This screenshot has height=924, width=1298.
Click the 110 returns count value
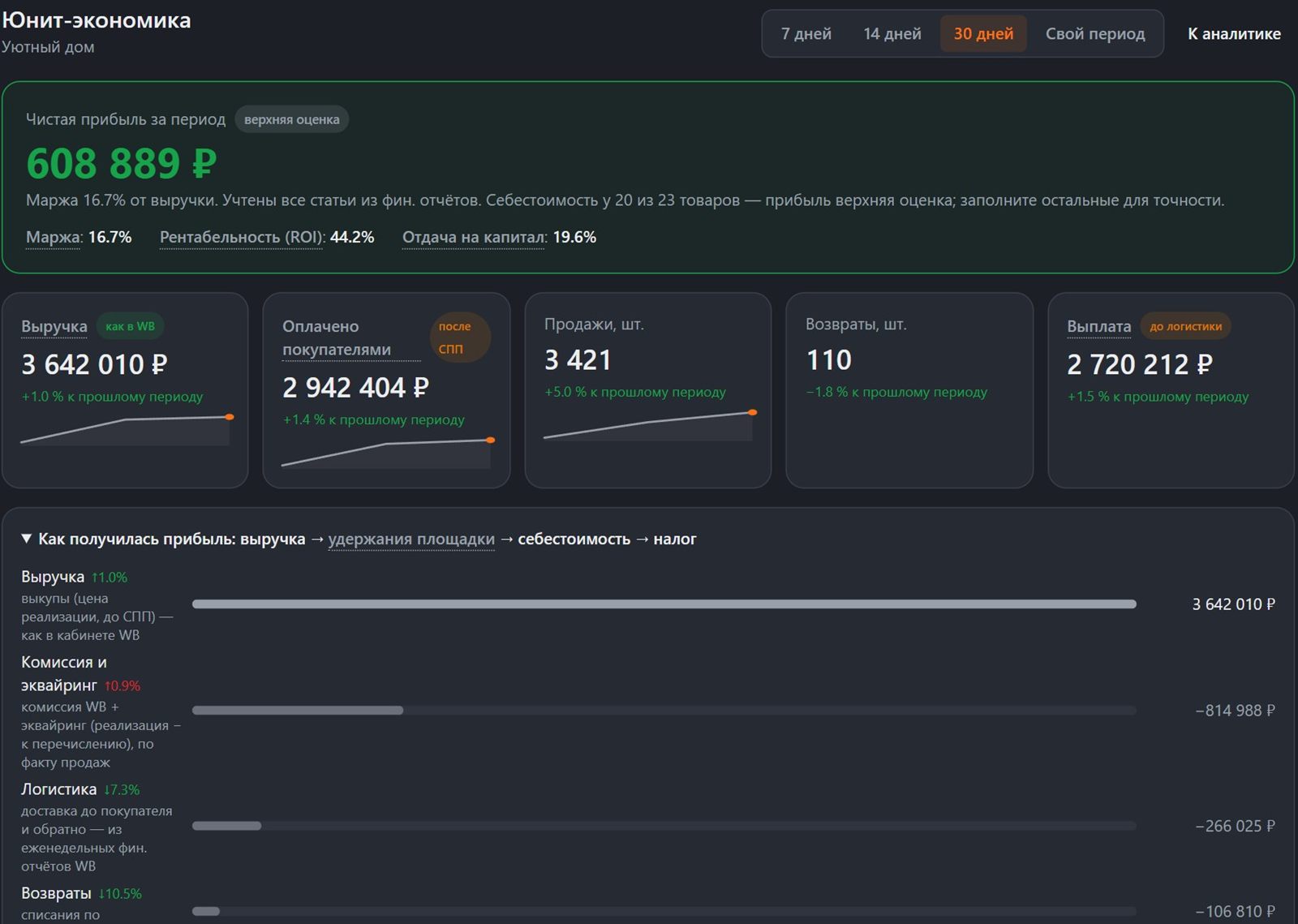point(828,359)
